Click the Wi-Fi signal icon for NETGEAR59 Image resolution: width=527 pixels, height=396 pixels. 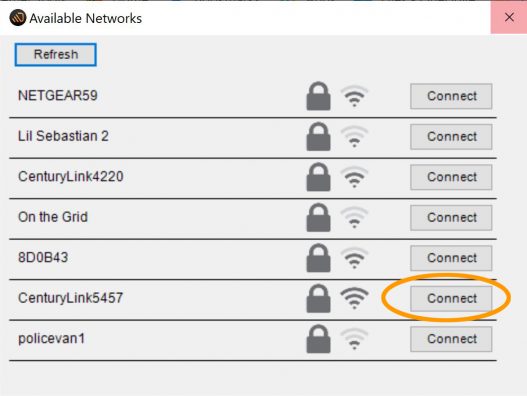pyautogui.click(x=354, y=96)
